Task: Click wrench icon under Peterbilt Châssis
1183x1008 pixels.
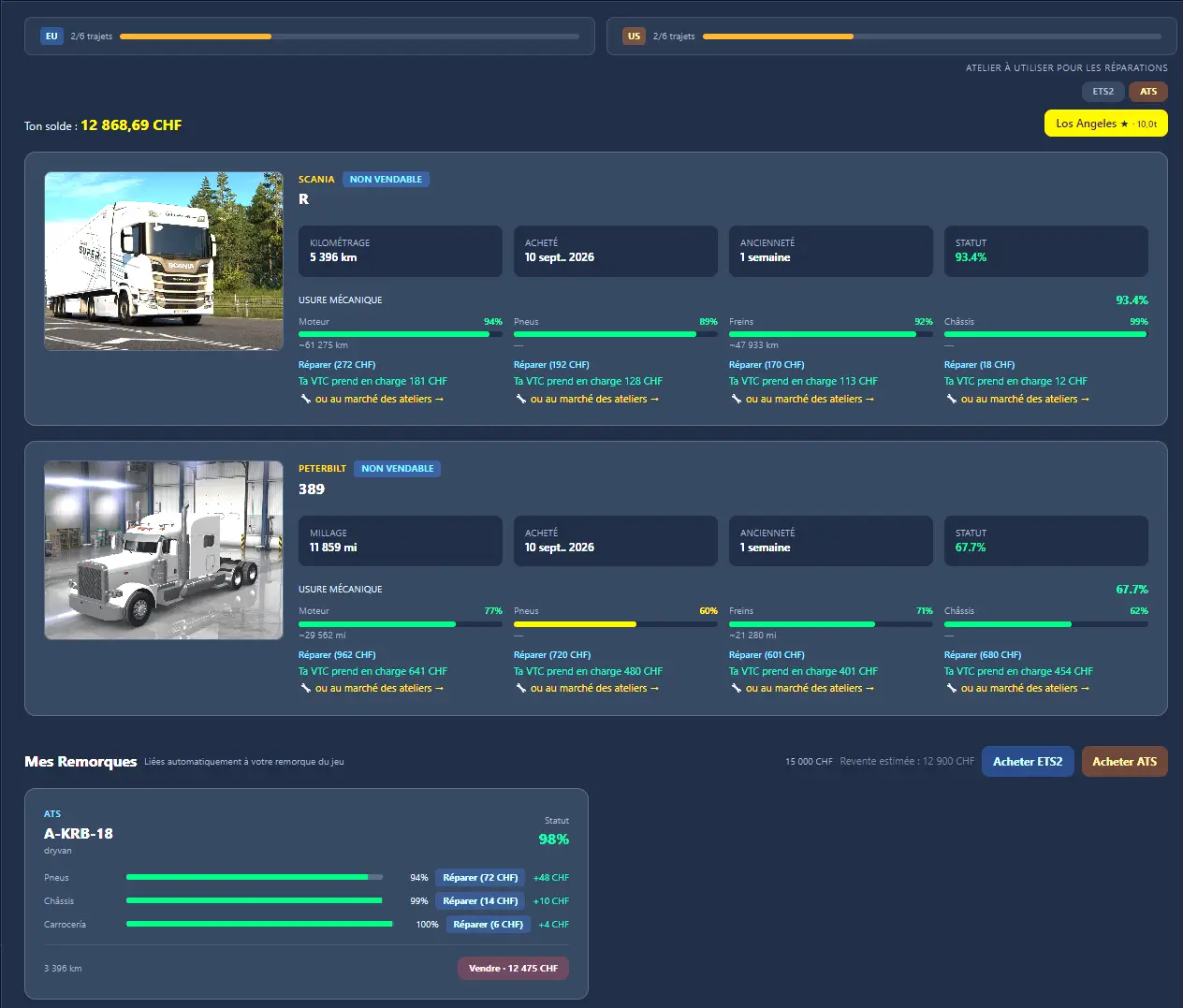Action: (951, 689)
